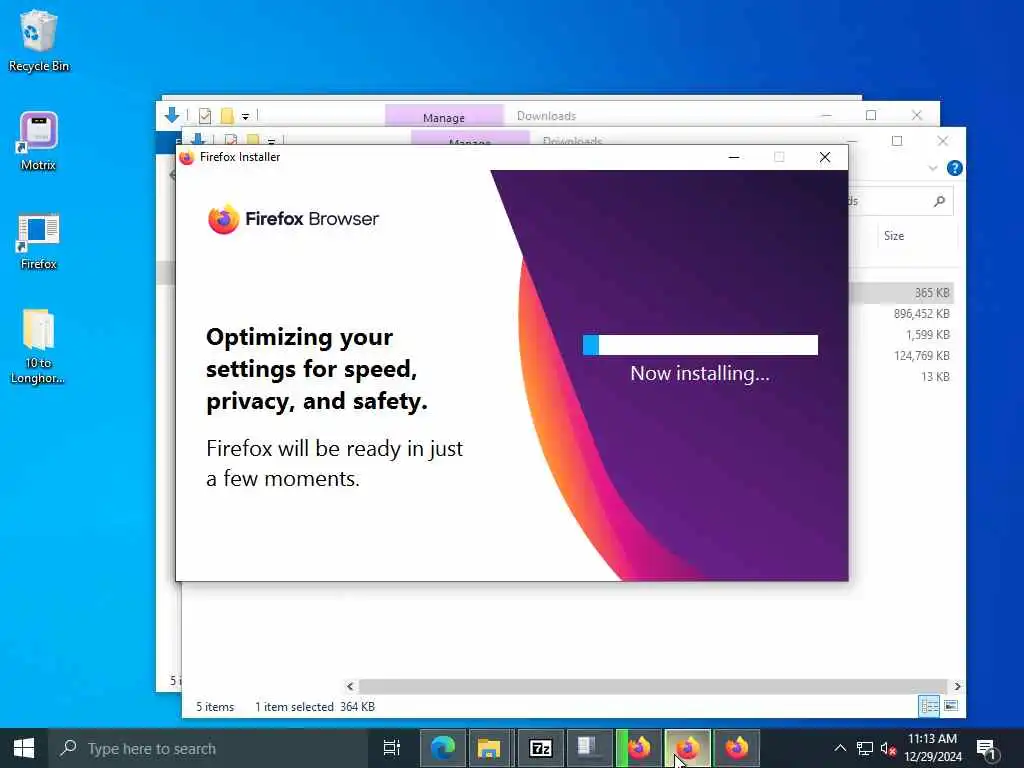
Task: Click the blue down-arrow icon in rear Explorer
Action: point(172,115)
